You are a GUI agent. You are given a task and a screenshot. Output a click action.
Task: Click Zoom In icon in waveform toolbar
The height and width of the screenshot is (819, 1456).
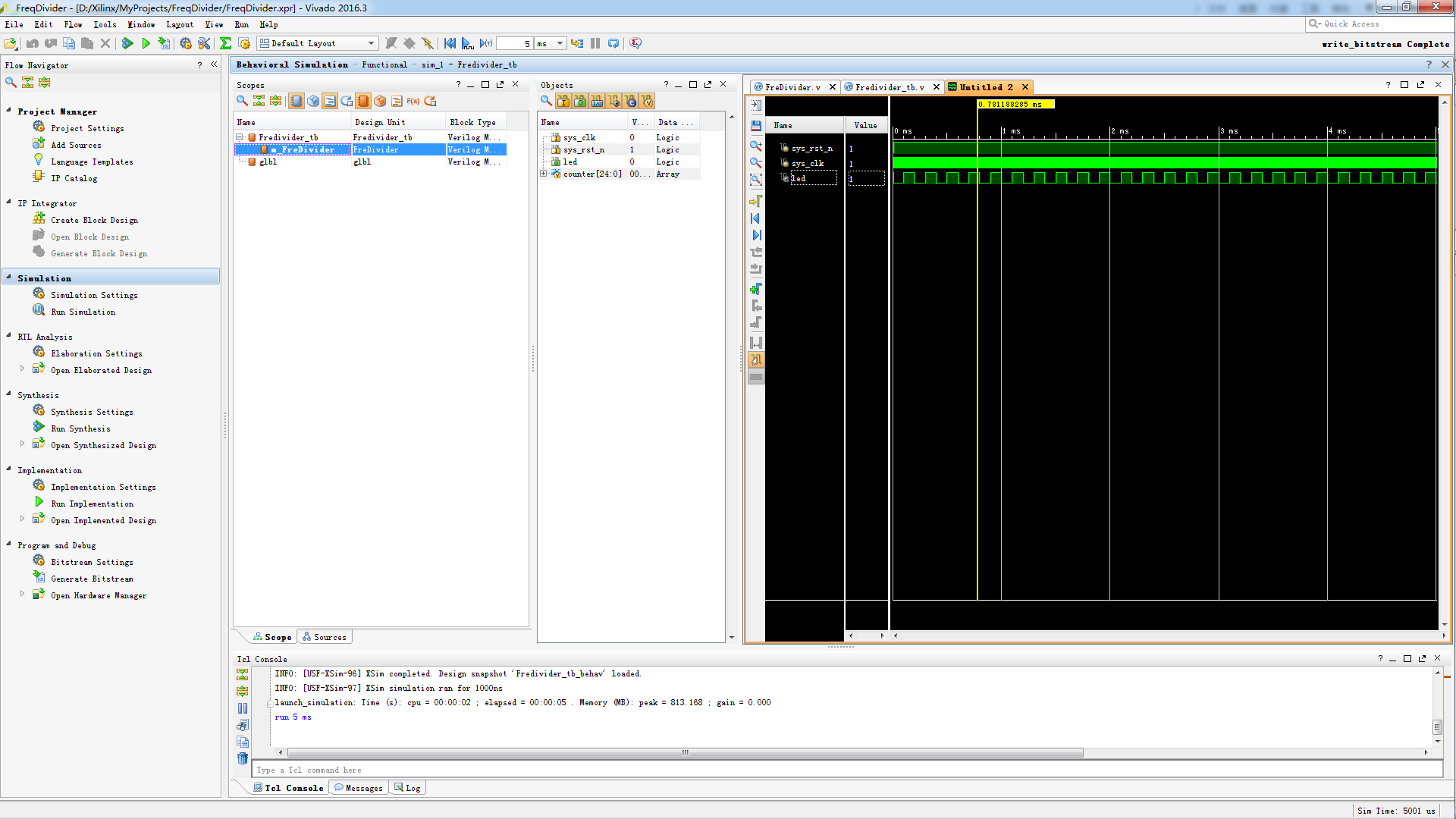point(756,145)
